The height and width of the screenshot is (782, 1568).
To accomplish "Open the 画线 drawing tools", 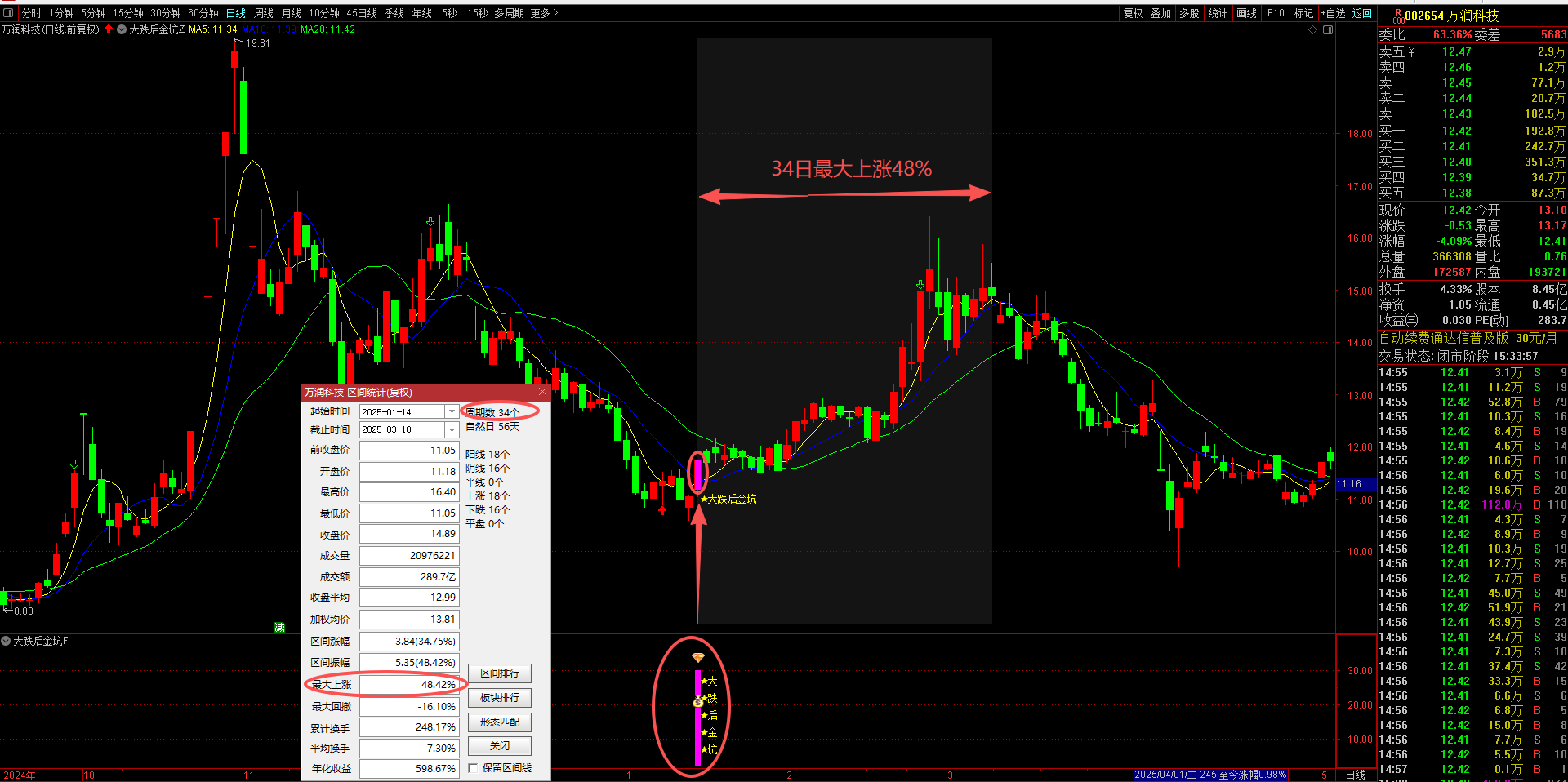I will [x=1247, y=13].
